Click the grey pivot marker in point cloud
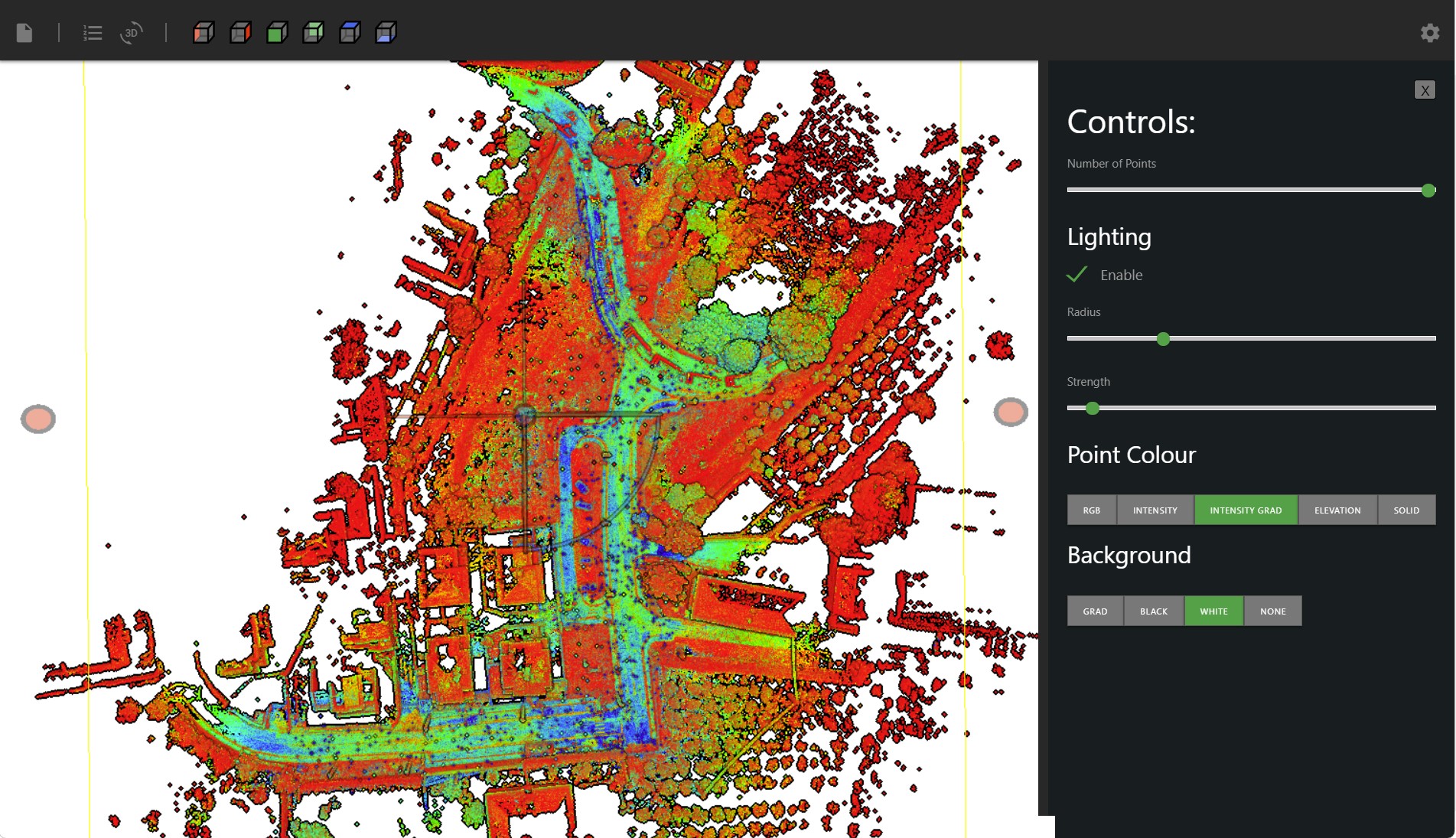Viewport: 1456px width, 838px height. click(525, 415)
